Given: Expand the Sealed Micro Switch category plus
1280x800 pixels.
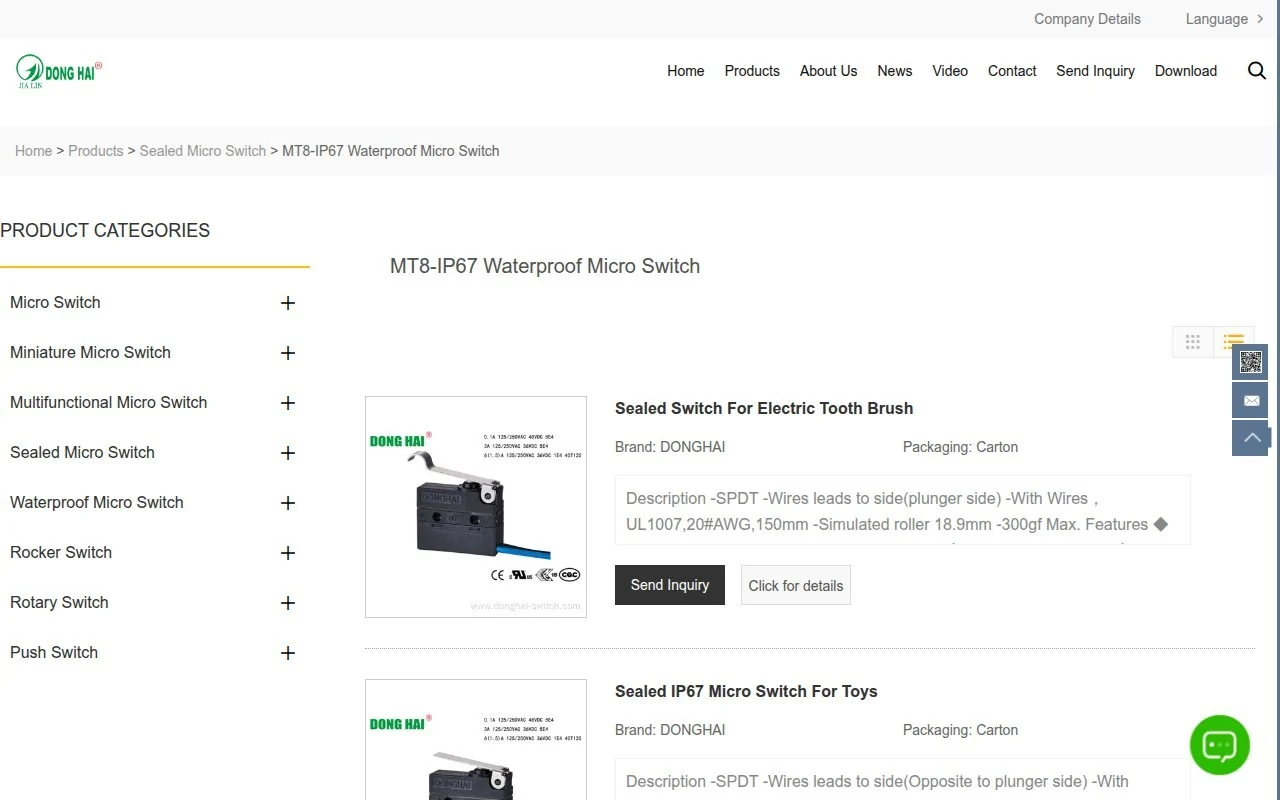Looking at the screenshot, I should [x=288, y=453].
